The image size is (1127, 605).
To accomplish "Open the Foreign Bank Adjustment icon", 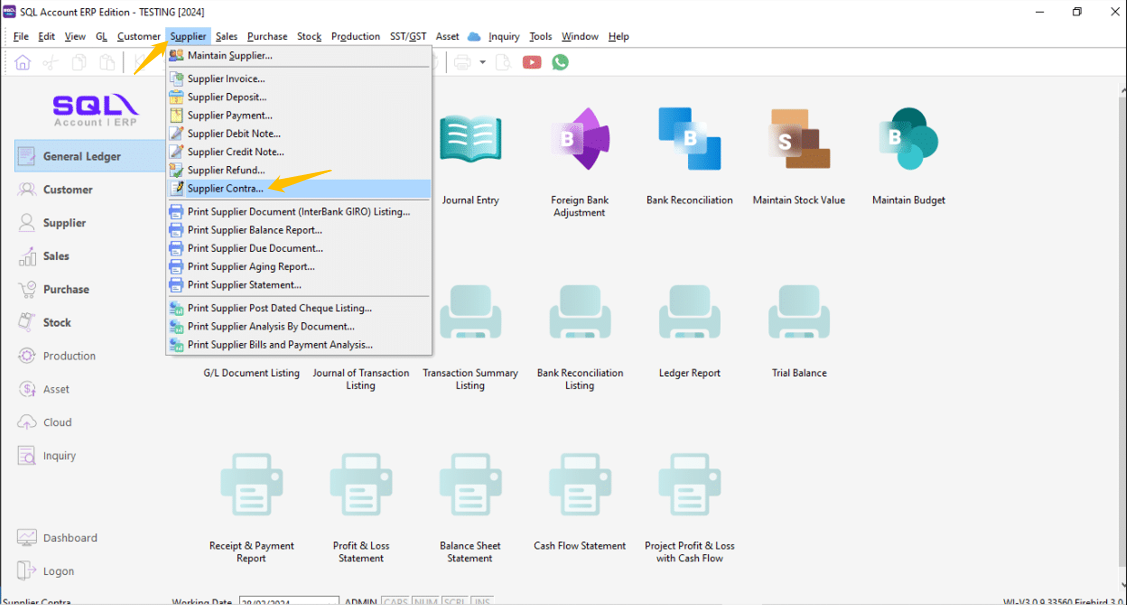I will coord(580,140).
